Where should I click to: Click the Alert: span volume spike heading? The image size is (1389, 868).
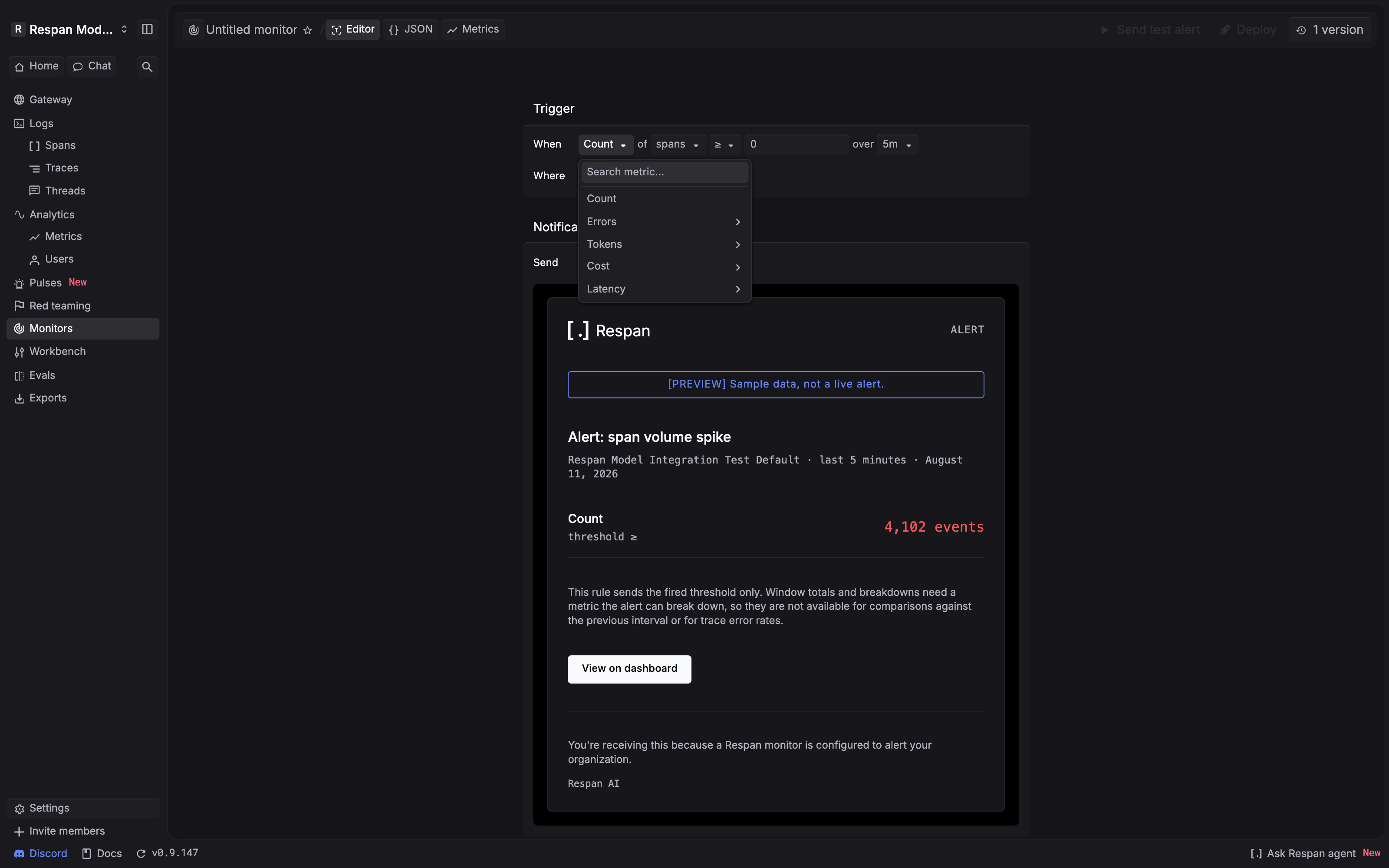[x=649, y=437]
